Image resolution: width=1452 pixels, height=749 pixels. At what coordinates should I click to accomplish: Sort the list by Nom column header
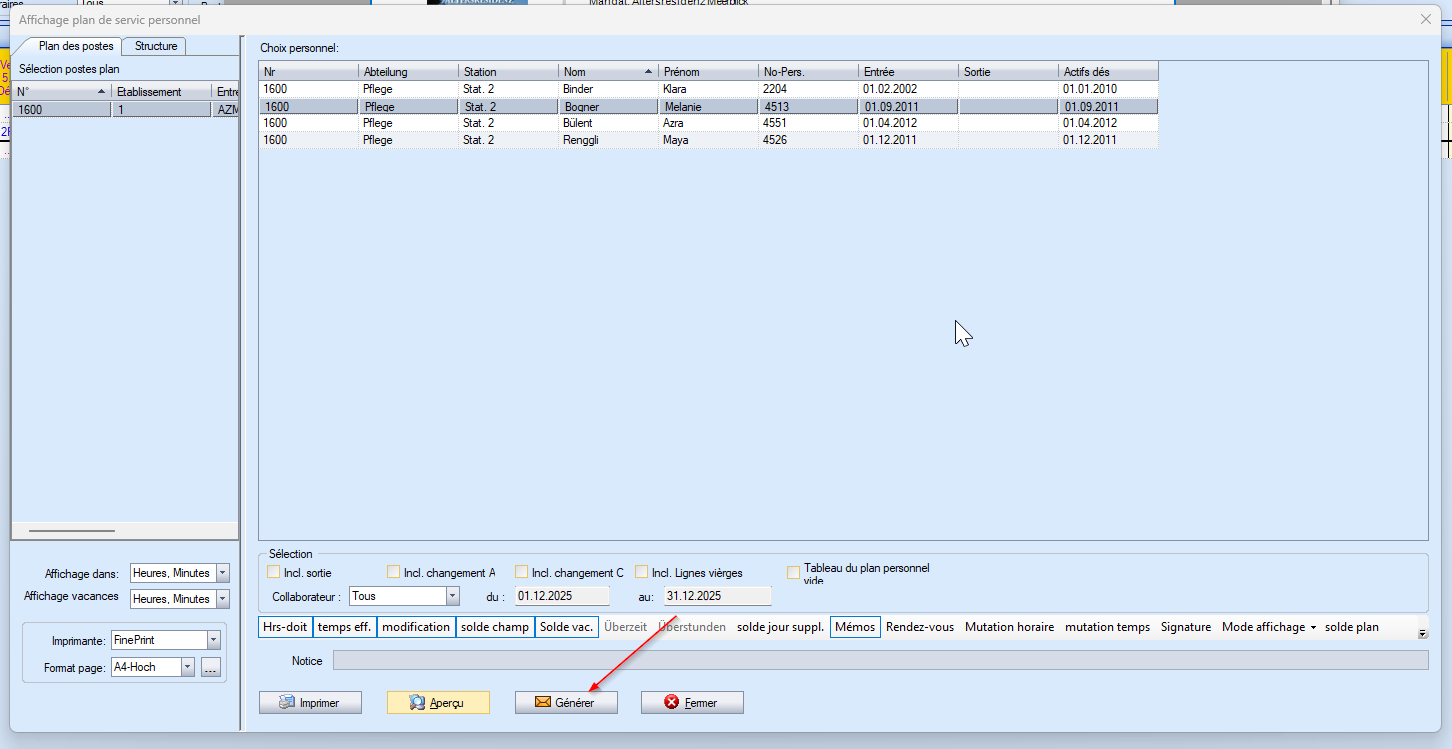(607, 72)
